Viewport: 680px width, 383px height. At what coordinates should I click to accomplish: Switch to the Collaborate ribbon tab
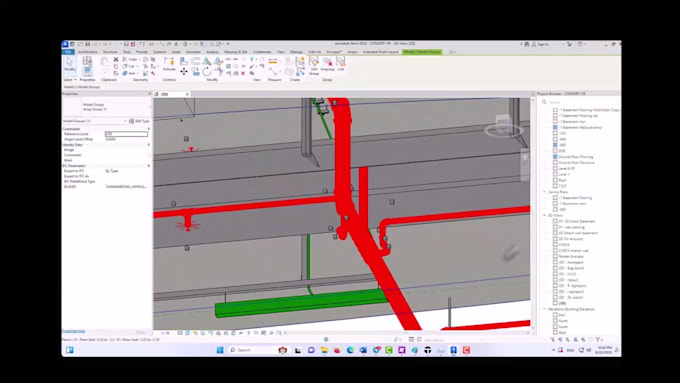point(262,52)
